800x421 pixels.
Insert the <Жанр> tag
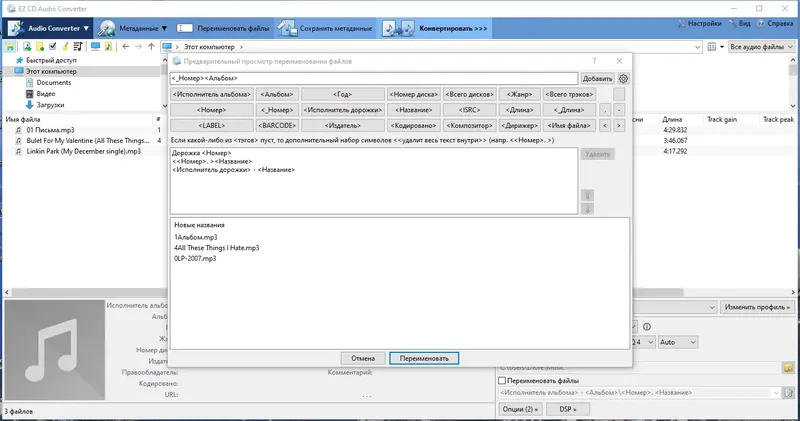pos(519,94)
